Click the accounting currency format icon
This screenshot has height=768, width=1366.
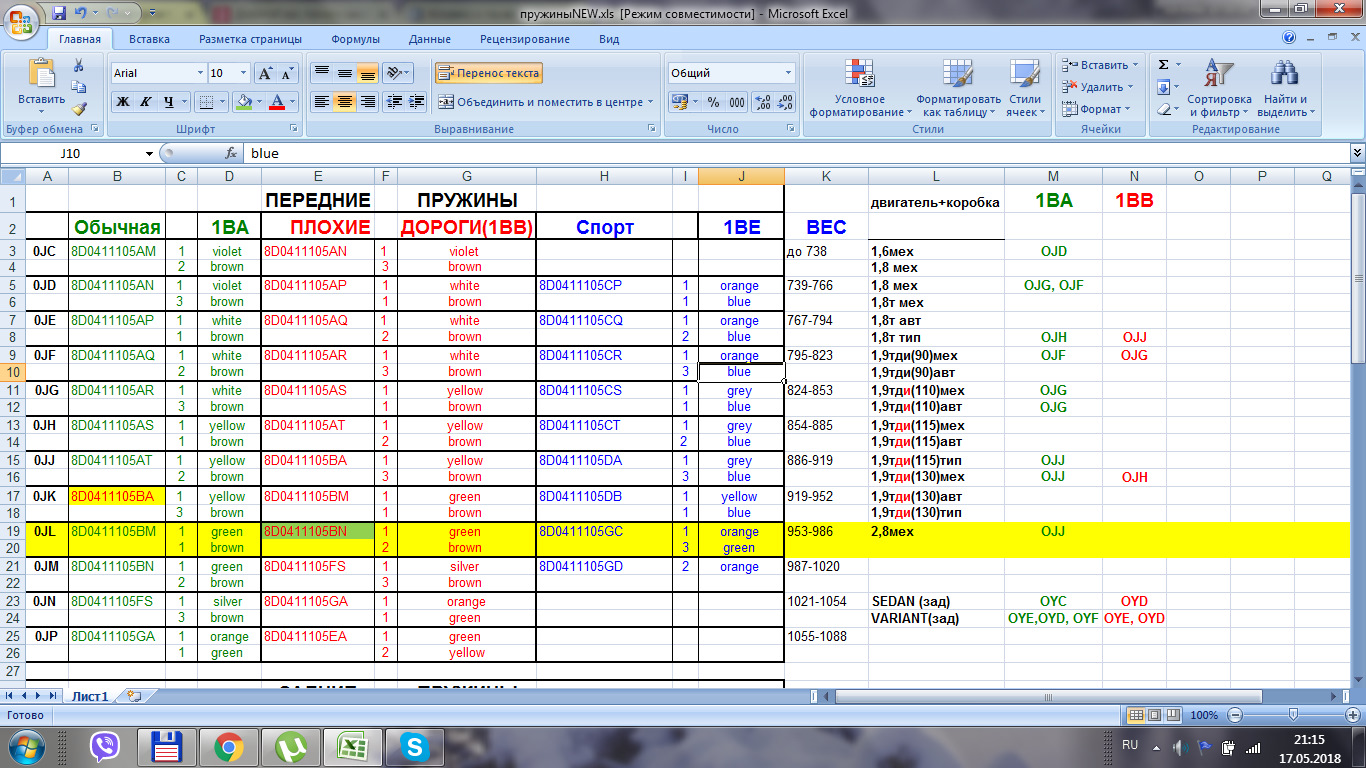click(x=679, y=102)
